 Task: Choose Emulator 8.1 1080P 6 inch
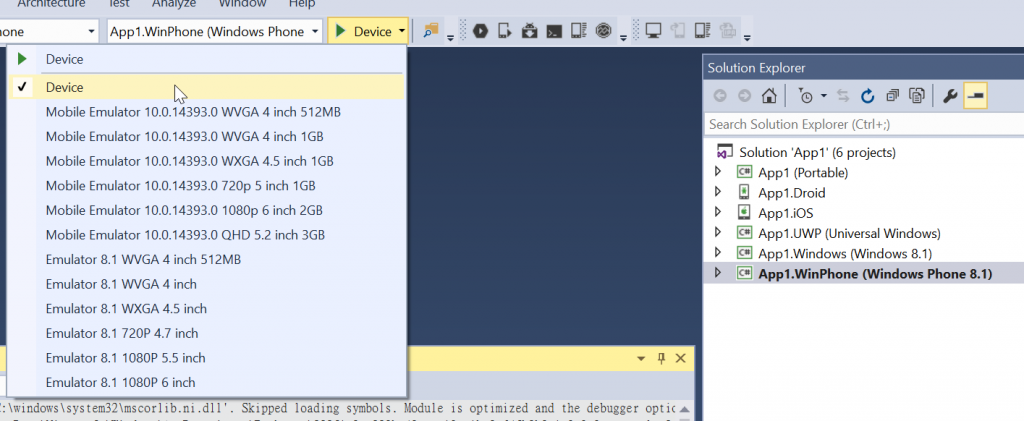tap(206, 382)
